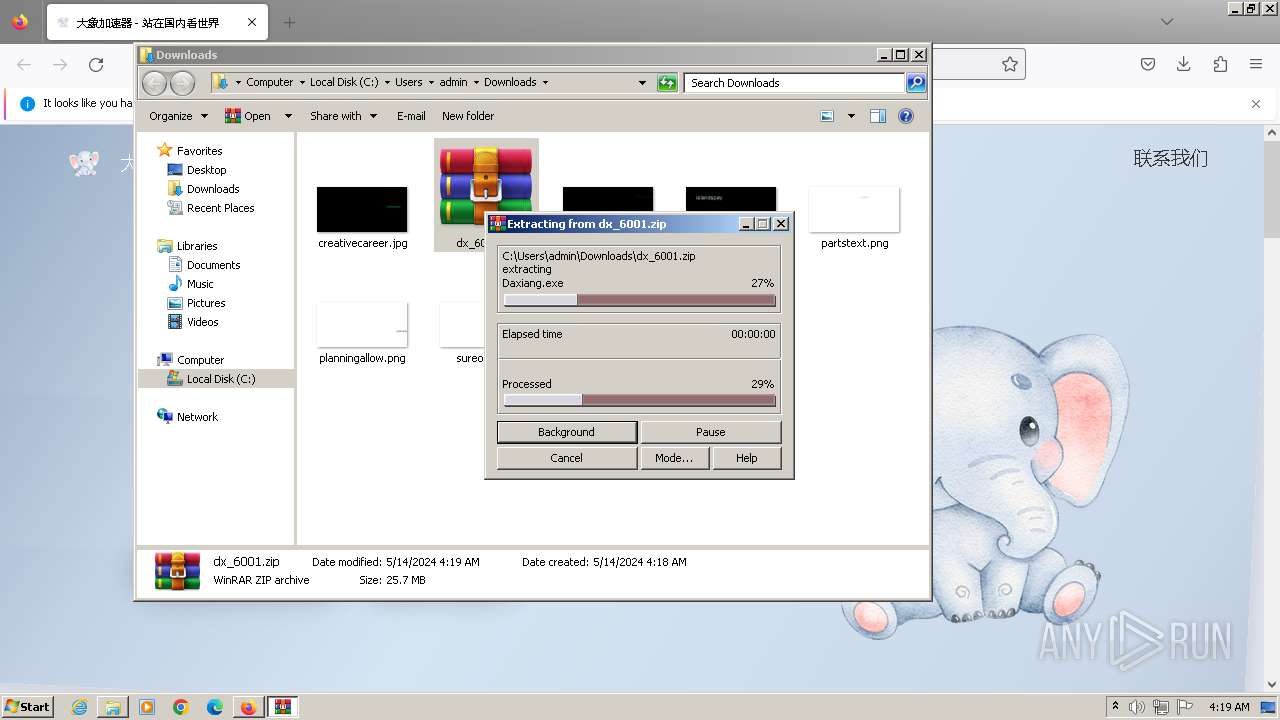Click E-mail in the Explorer toolbar
The width and height of the screenshot is (1280, 720).
pyautogui.click(x=411, y=116)
